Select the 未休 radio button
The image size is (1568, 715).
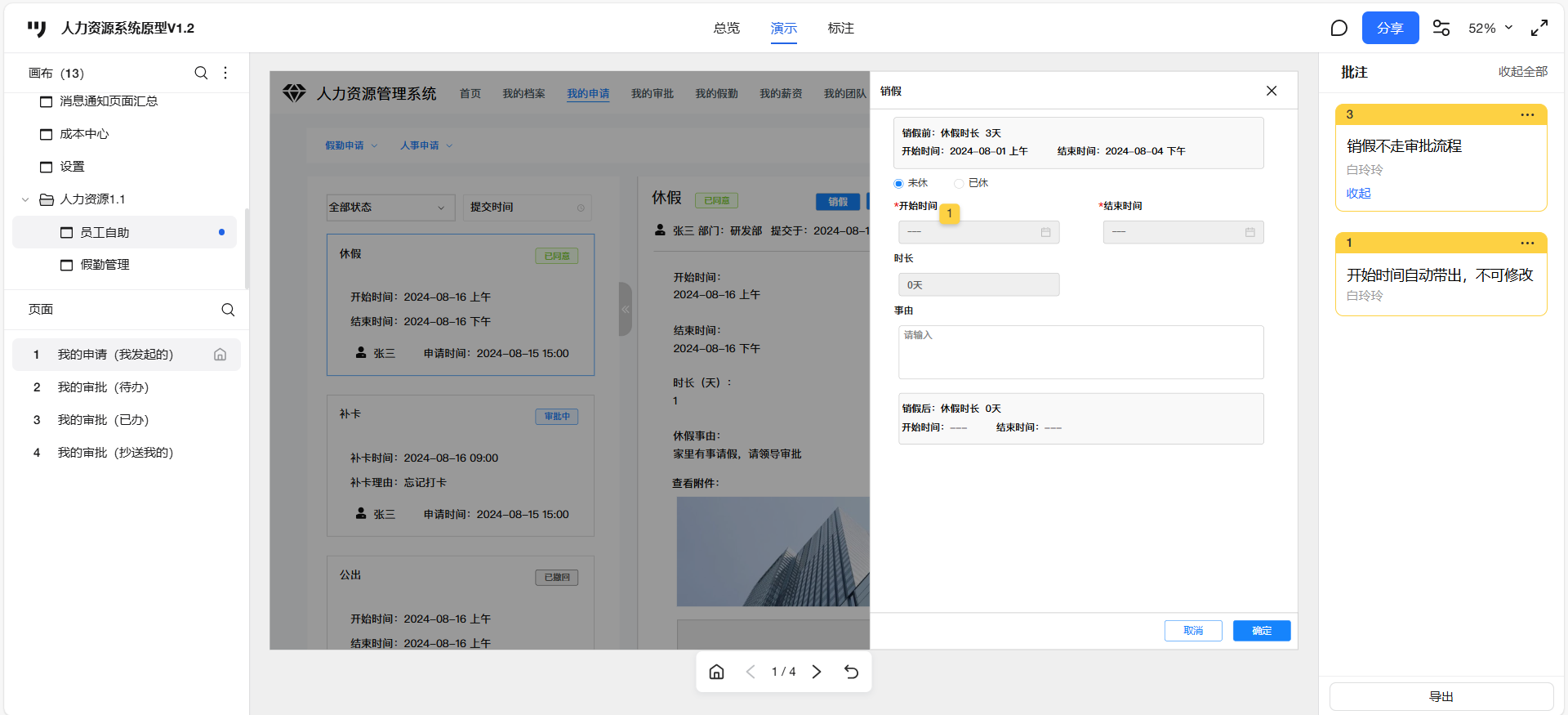click(x=898, y=184)
